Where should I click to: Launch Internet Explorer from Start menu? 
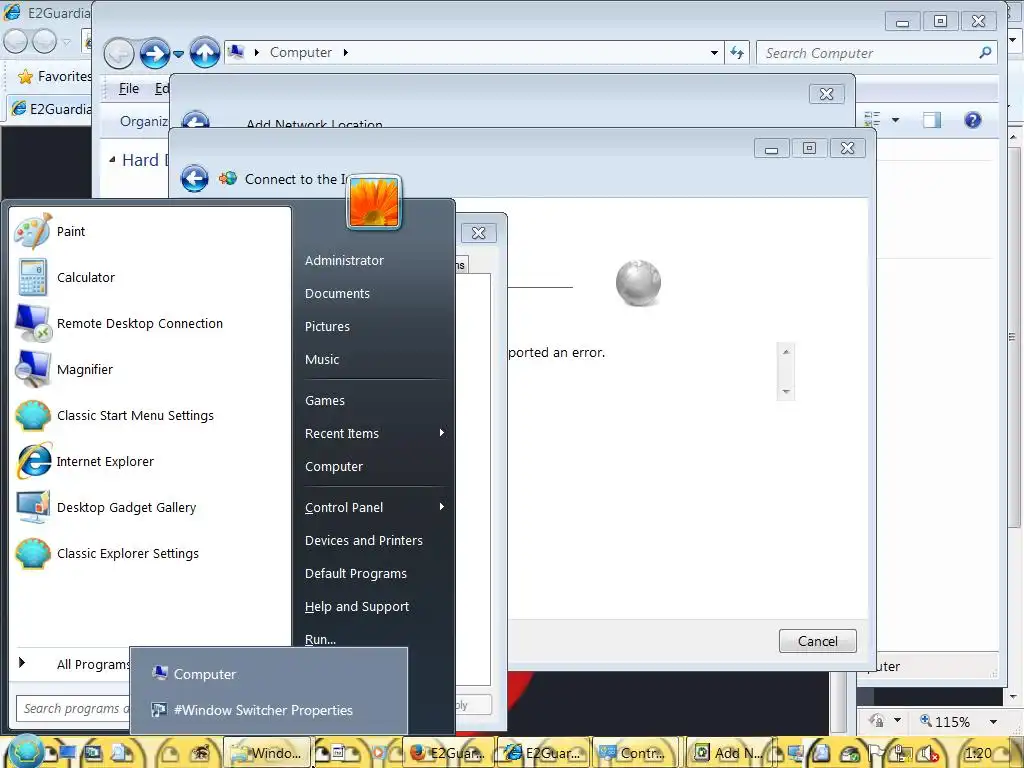(150, 462)
